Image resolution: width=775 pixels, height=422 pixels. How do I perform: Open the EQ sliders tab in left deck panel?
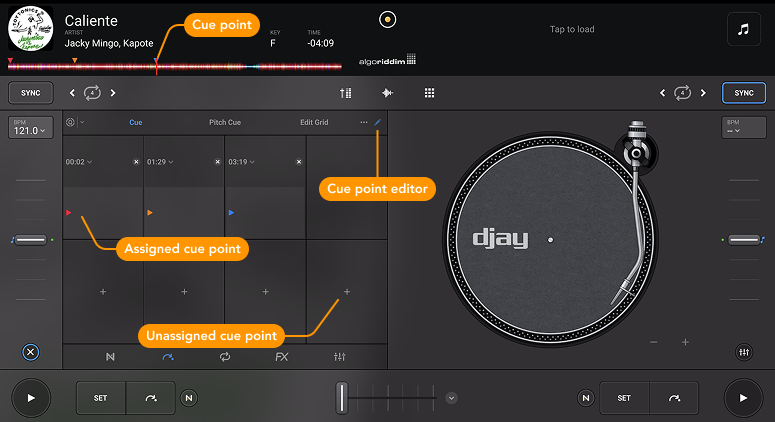point(340,357)
